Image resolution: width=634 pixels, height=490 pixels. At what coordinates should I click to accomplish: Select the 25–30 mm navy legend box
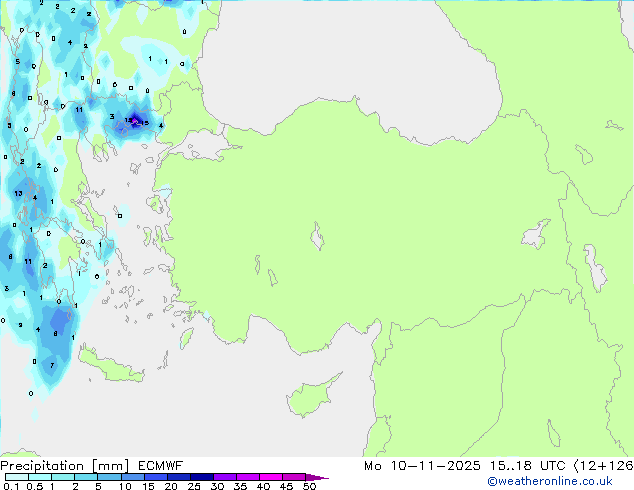[x=202, y=477]
